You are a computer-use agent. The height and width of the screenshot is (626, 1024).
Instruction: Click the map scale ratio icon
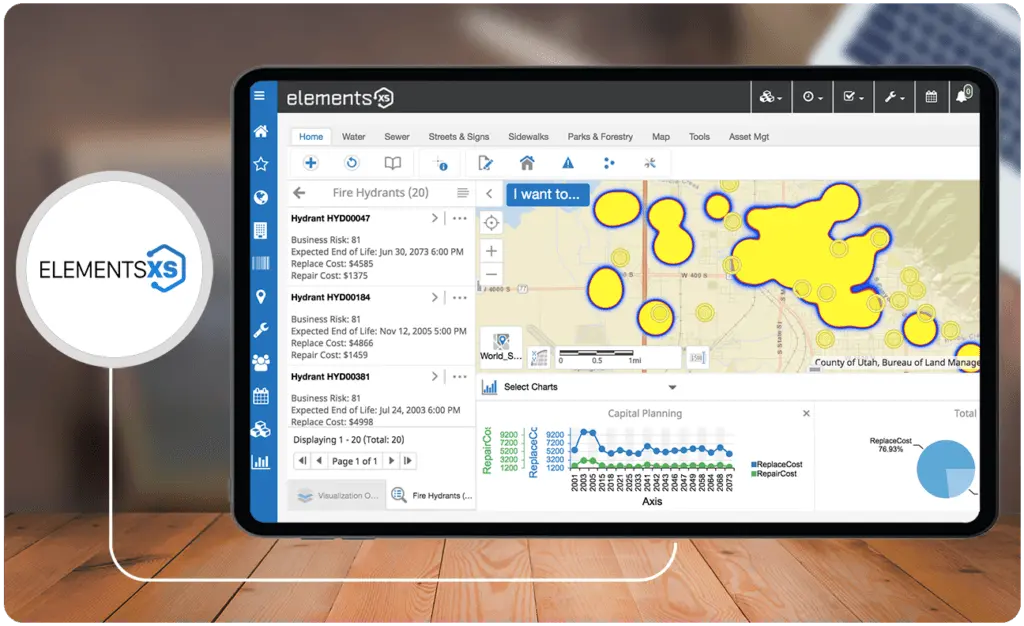[x=697, y=357]
